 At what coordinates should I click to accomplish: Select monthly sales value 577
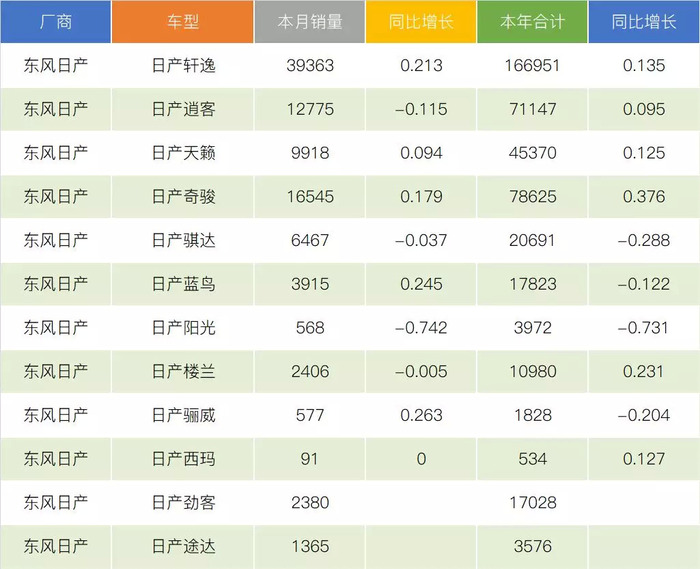[310, 415]
